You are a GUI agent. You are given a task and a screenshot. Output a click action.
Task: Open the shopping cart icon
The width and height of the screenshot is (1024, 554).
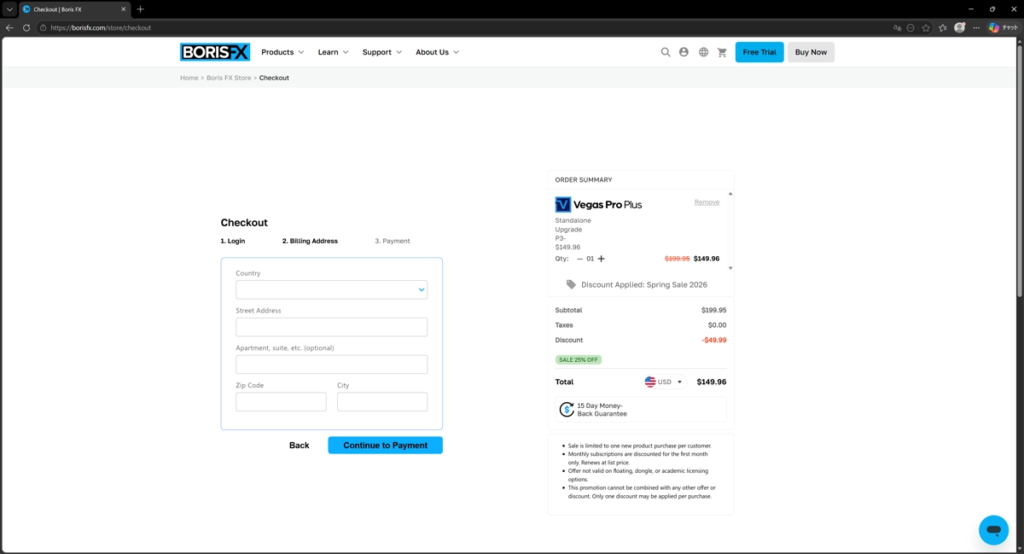(722, 52)
